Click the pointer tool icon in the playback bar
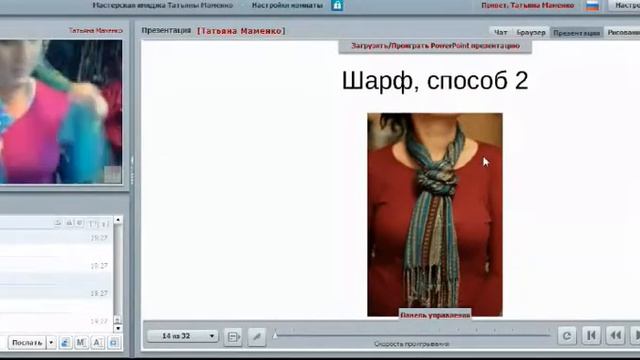The image size is (640, 360). point(257,337)
